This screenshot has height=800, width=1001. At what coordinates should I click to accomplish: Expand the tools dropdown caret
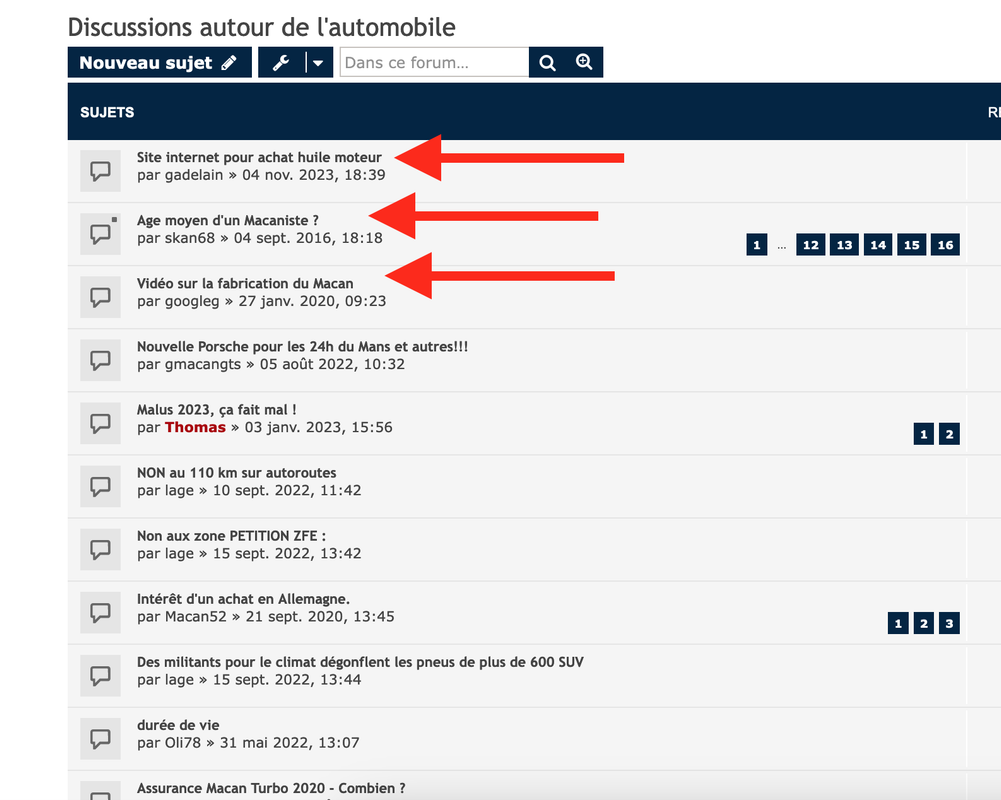[319, 63]
